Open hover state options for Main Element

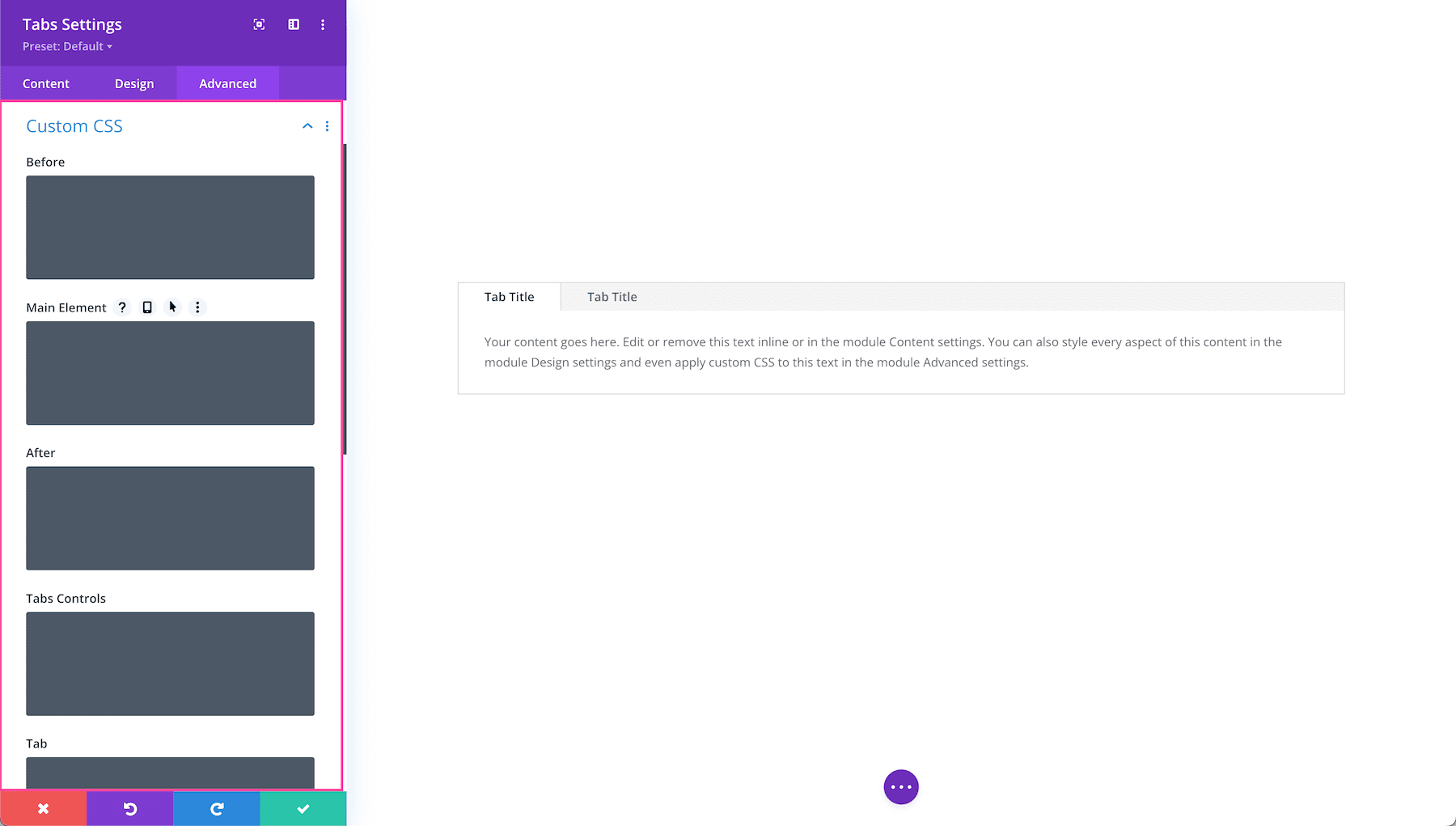coord(172,307)
